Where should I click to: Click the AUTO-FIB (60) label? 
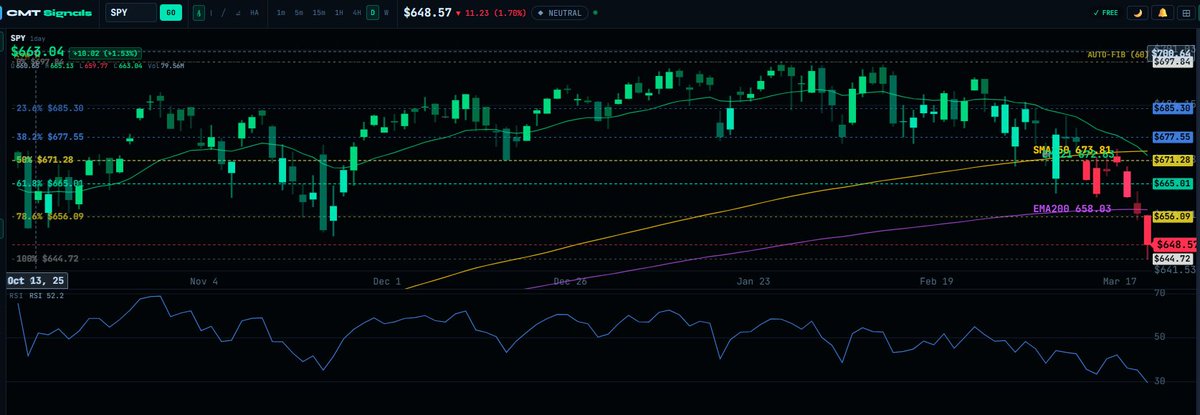(1117, 54)
